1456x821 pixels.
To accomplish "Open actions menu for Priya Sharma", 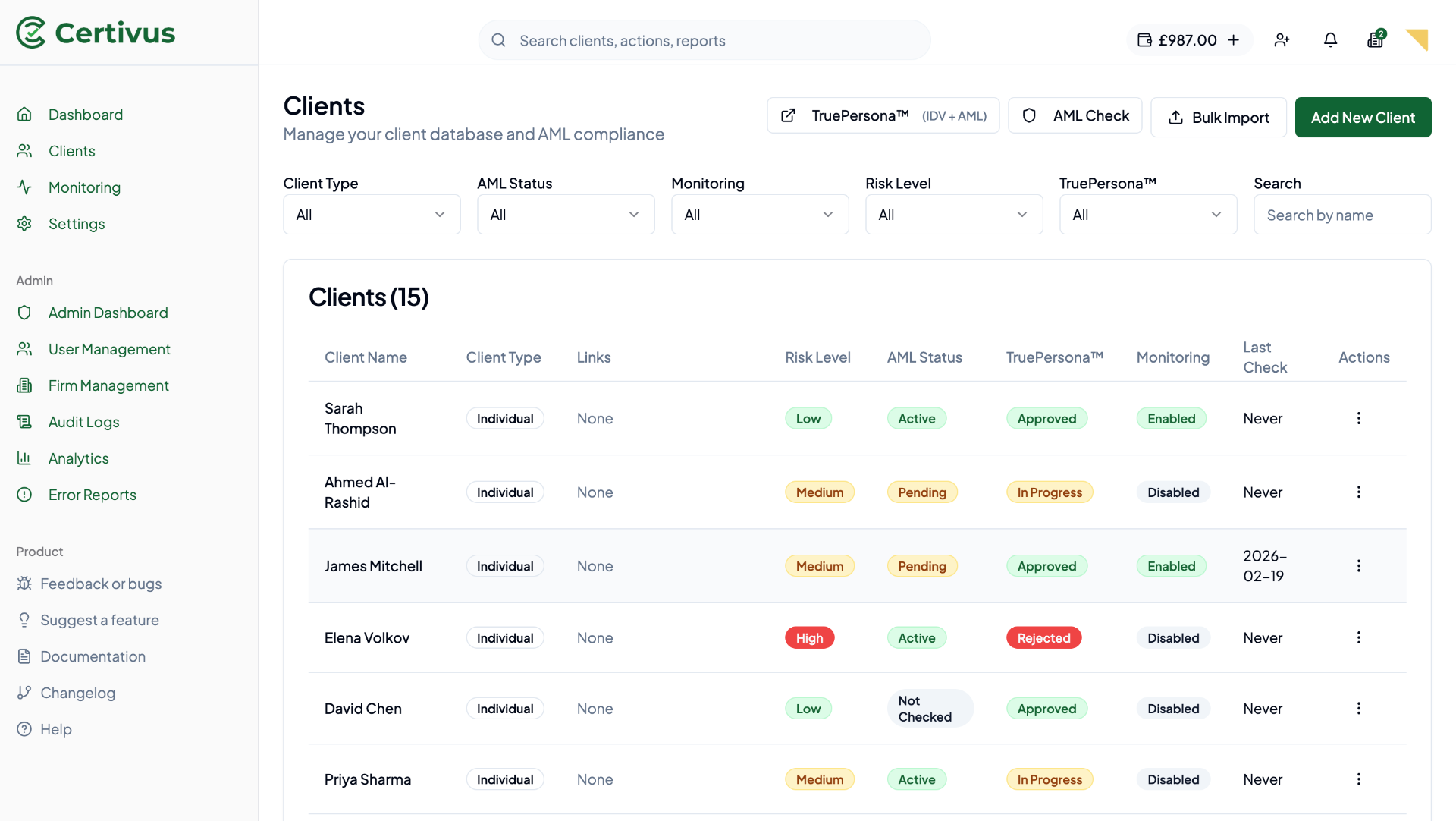I will (1358, 779).
